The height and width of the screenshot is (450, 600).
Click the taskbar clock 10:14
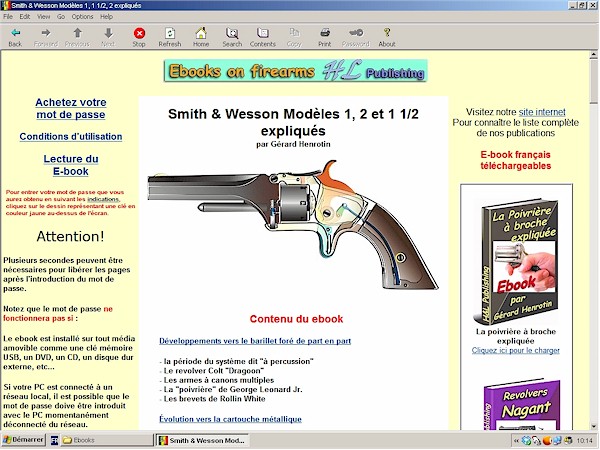point(584,441)
